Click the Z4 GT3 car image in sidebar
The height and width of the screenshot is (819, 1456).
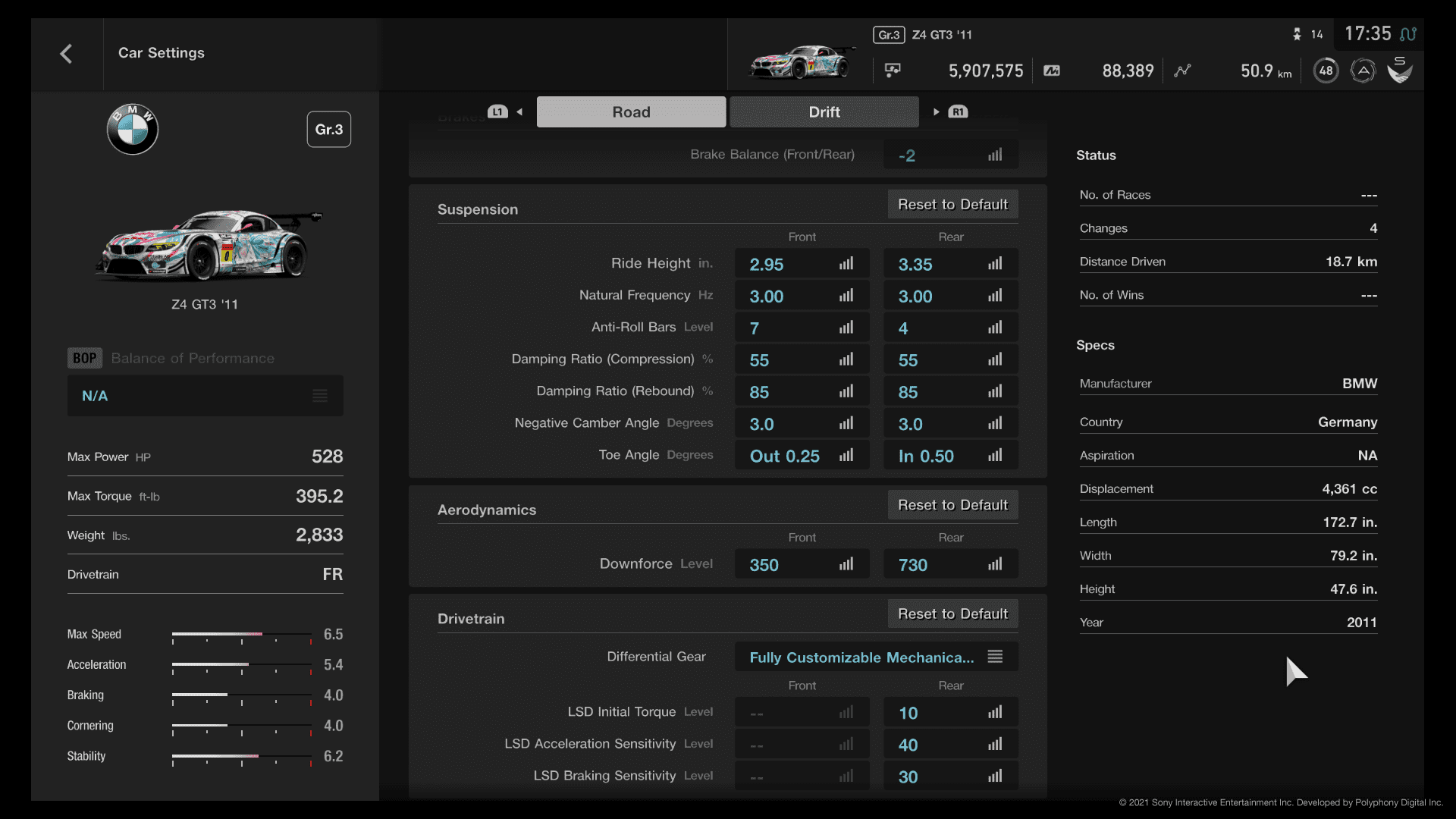(209, 244)
